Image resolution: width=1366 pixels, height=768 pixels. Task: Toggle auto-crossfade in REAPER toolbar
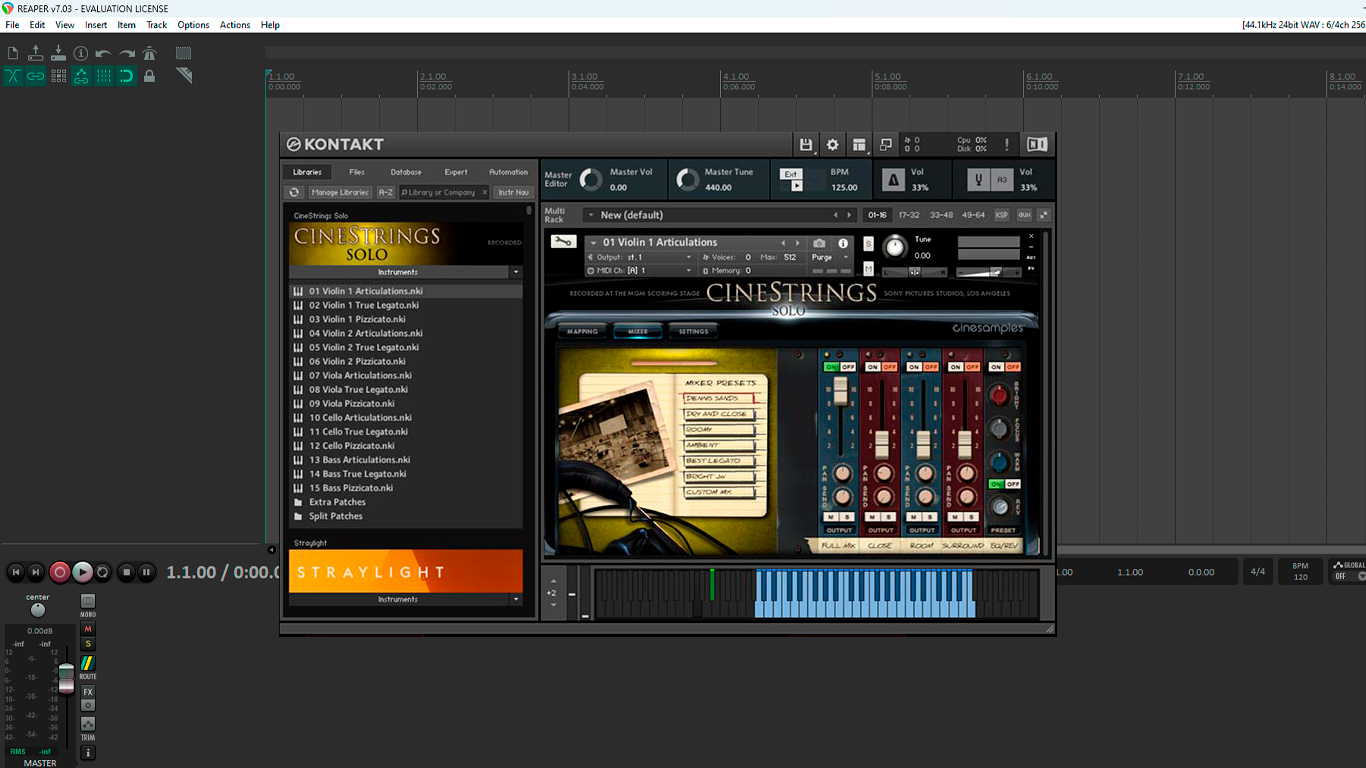tap(13, 76)
